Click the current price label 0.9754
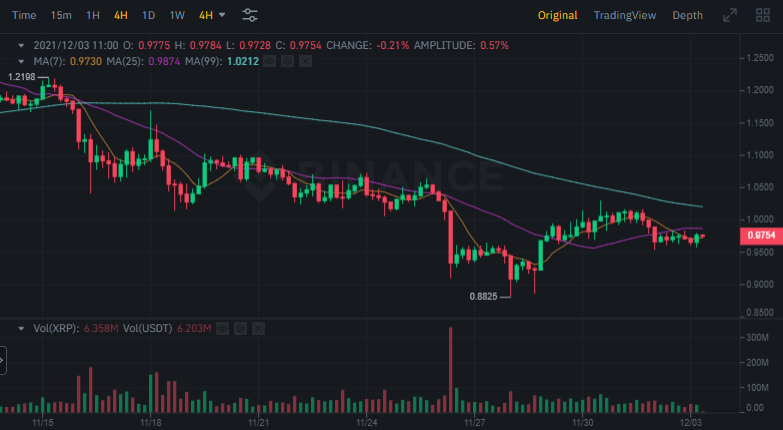Screen dimensions: 783x430 click(760, 235)
